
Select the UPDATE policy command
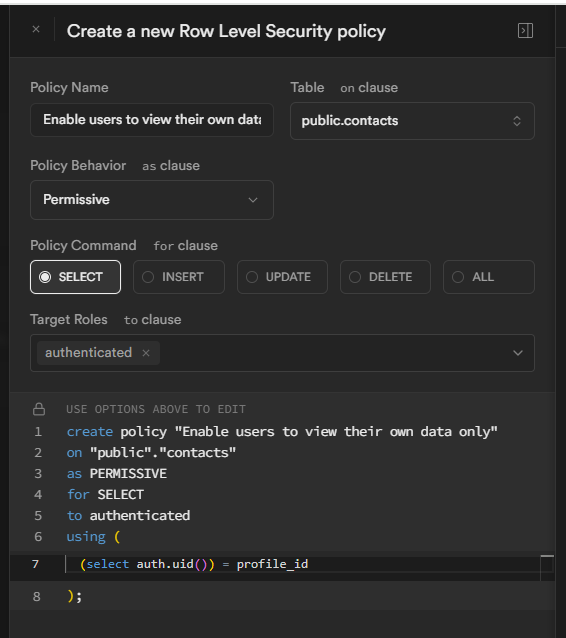pyautogui.click(x=282, y=277)
